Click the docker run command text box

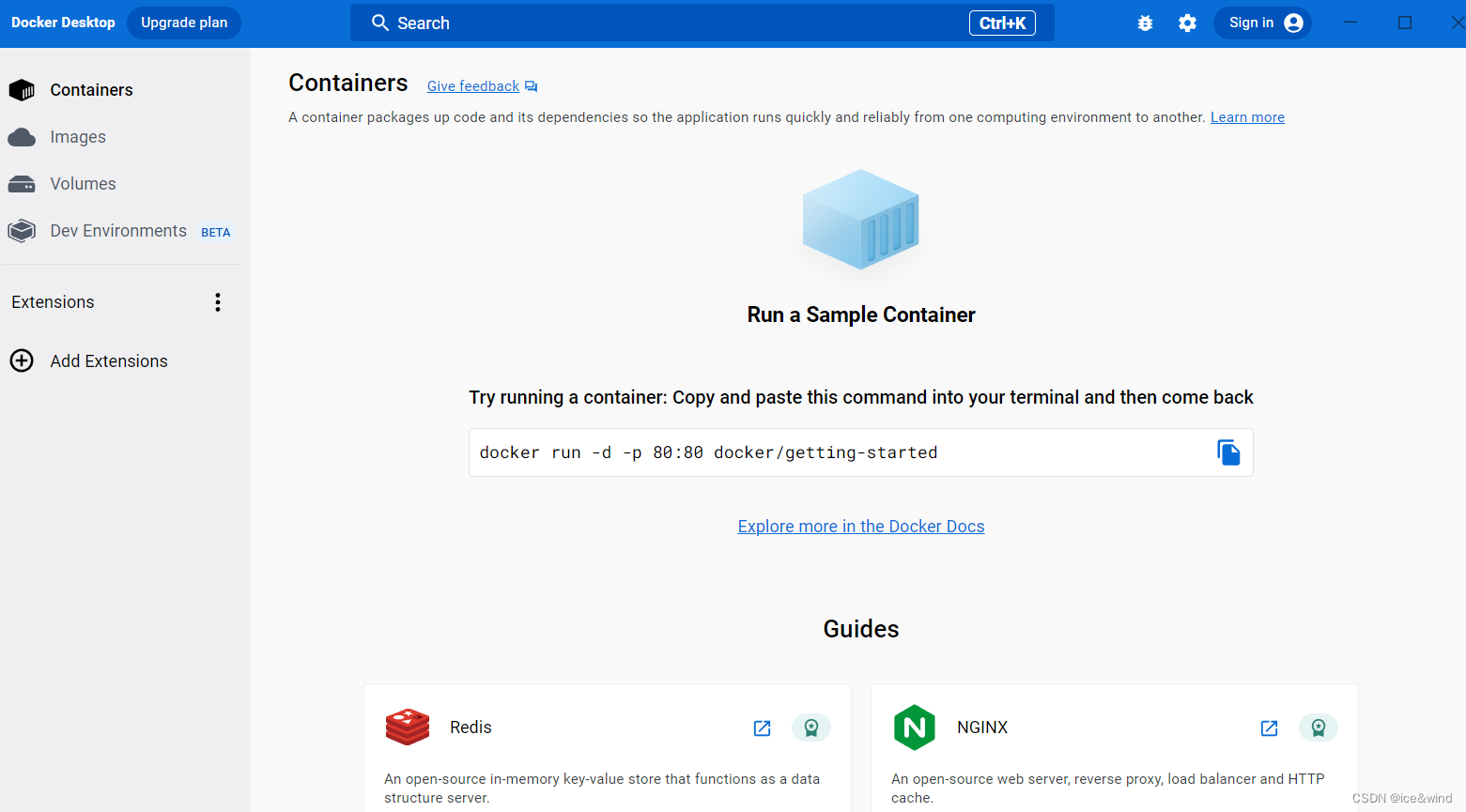(x=861, y=452)
